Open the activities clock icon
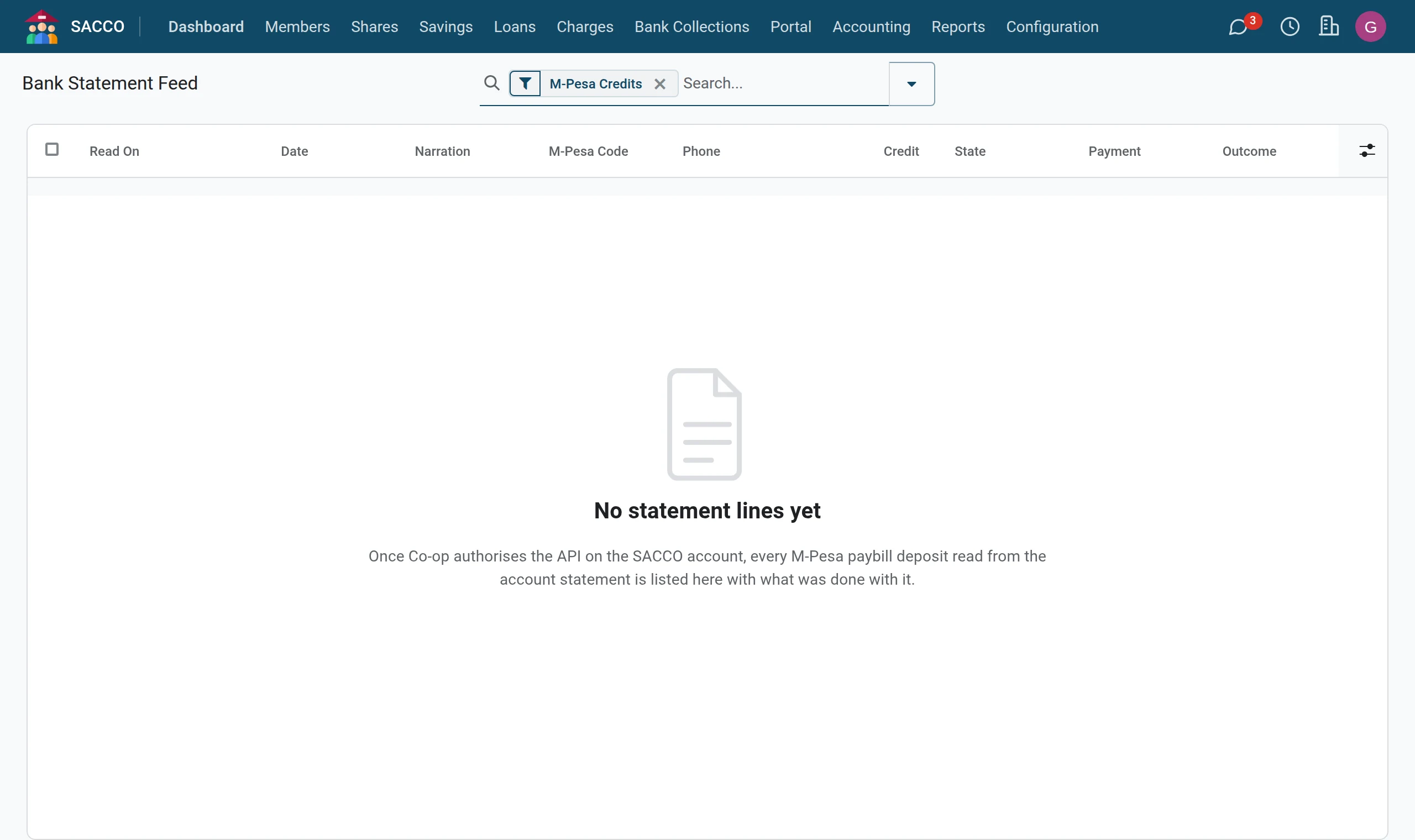Image resolution: width=1415 pixels, height=840 pixels. [1290, 27]
